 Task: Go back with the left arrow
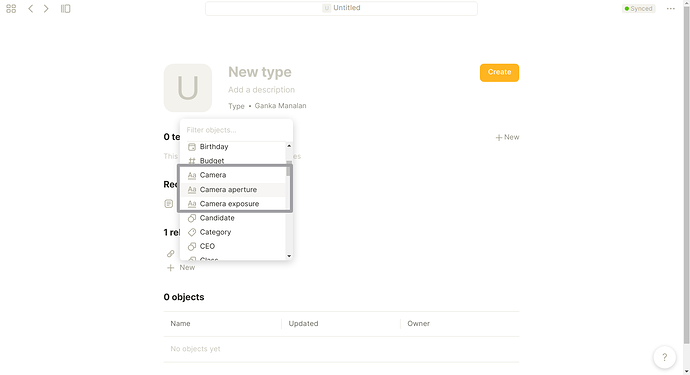[30, 9]
